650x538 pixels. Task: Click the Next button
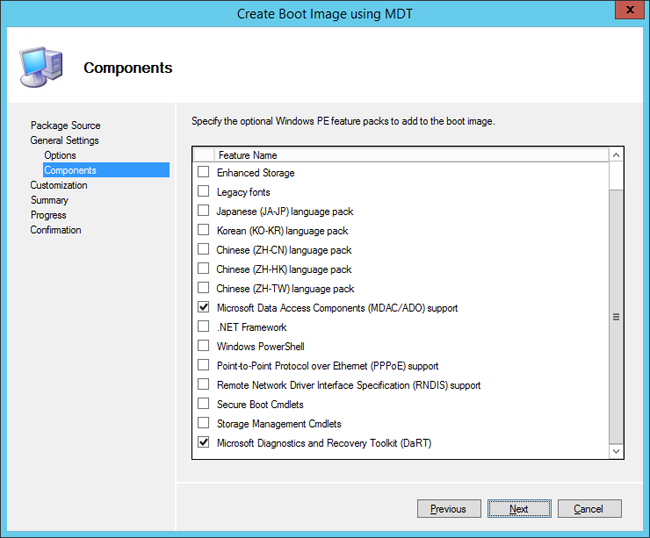(518, 509)
